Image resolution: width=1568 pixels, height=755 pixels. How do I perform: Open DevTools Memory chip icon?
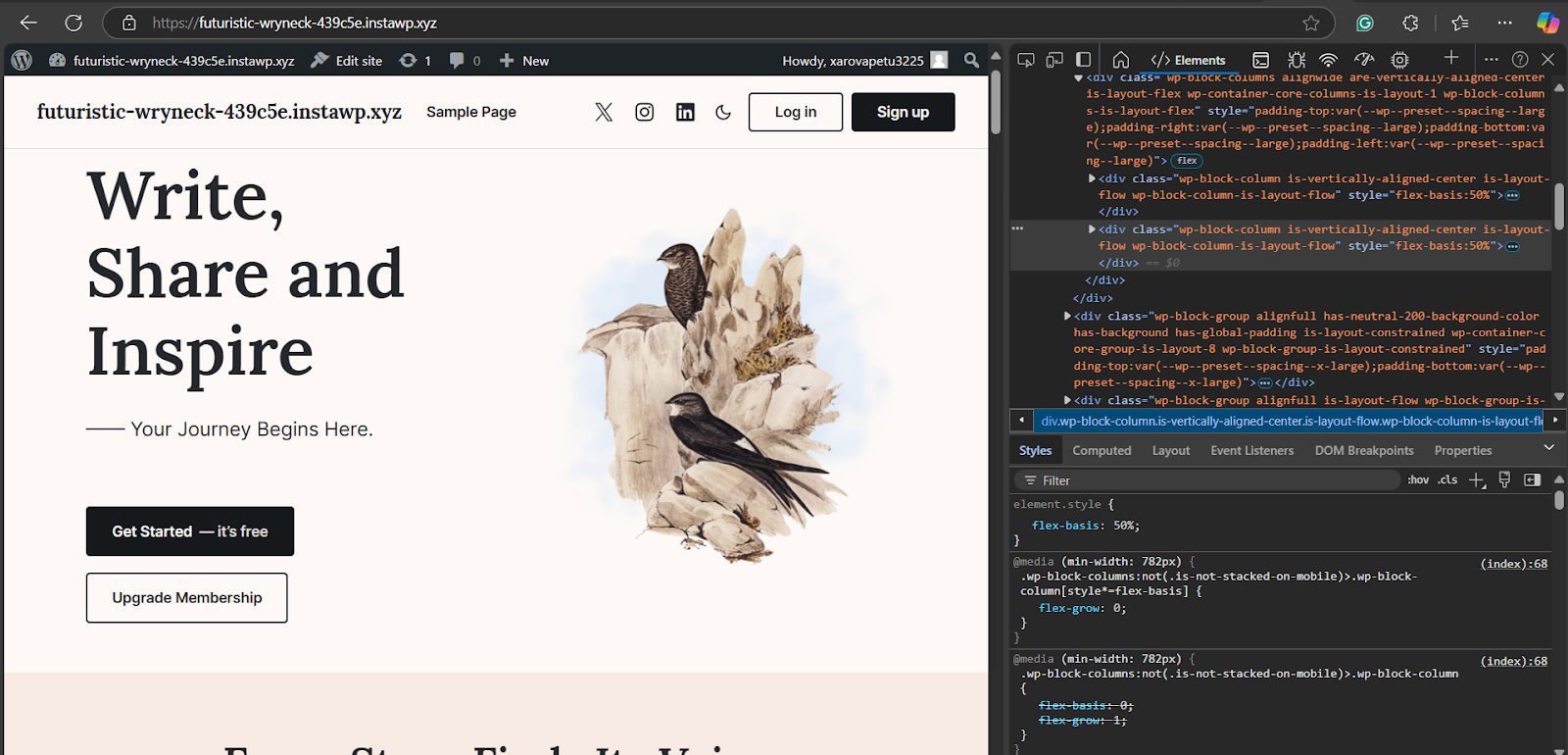pyautogui.click(x=1399, y=60)
